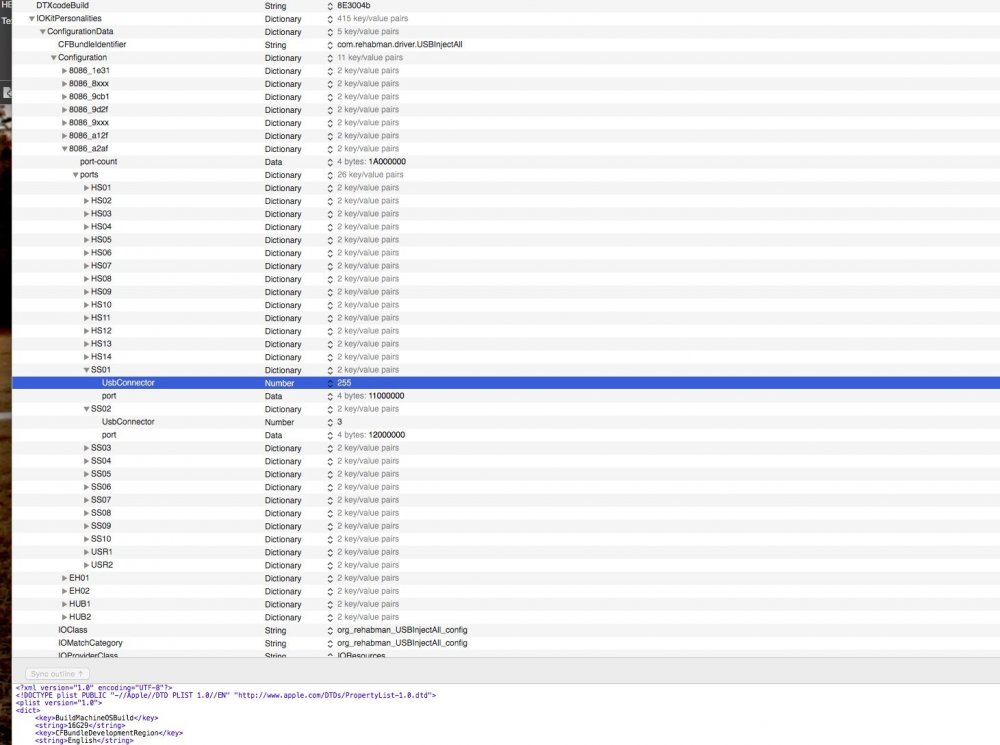Expand the USR1 port
Viewport: 1000px width, 745px height.
[86, 552]
